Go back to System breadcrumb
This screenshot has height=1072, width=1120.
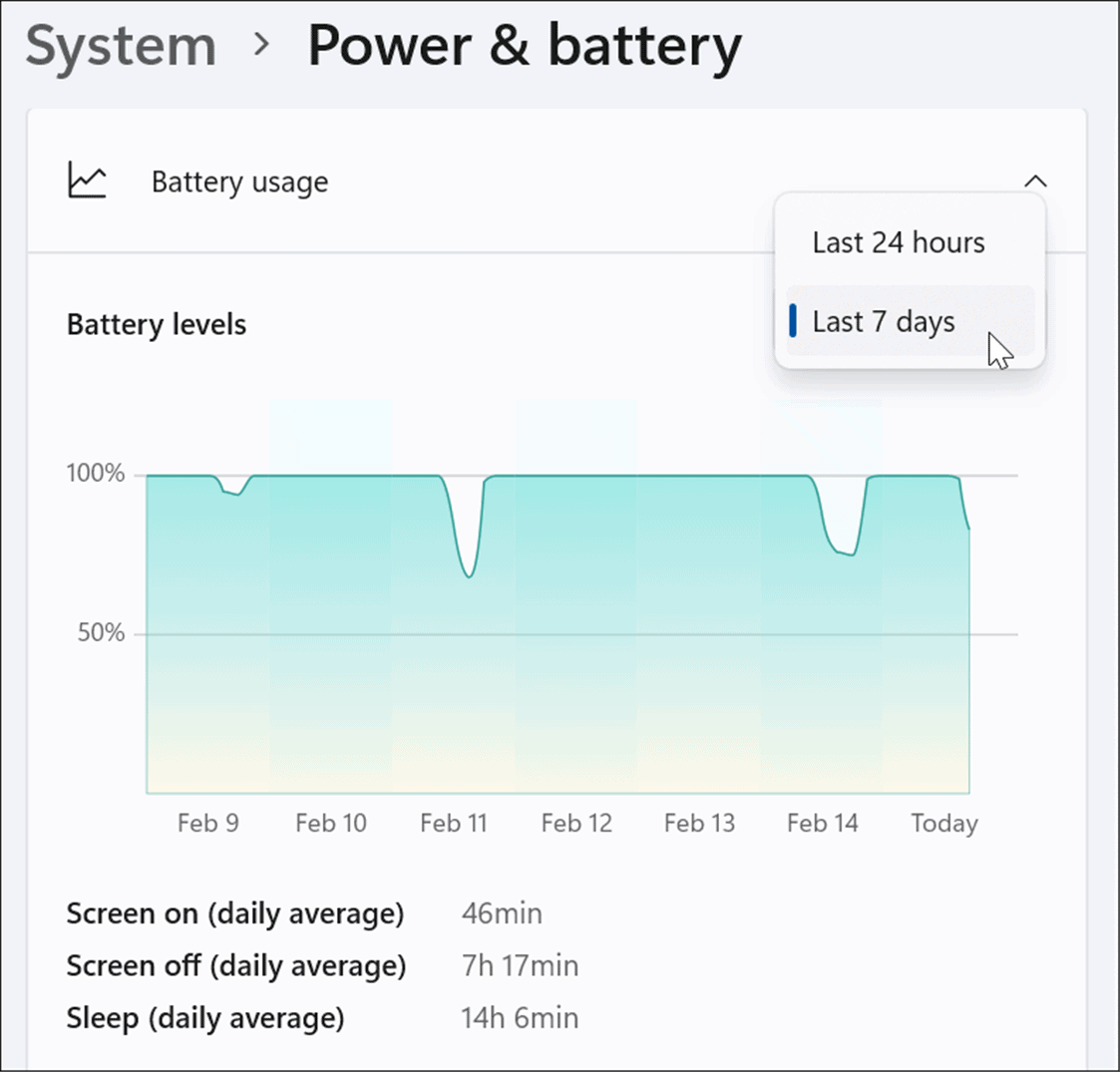click(121, 47)
